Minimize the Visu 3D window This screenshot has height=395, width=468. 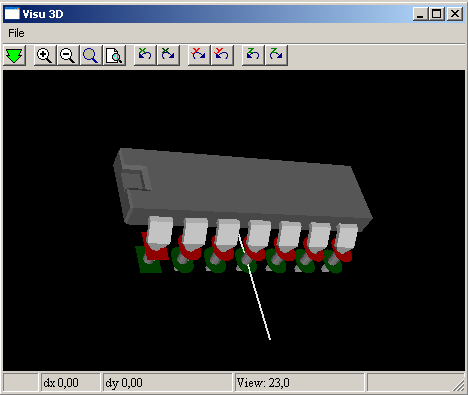420,14
